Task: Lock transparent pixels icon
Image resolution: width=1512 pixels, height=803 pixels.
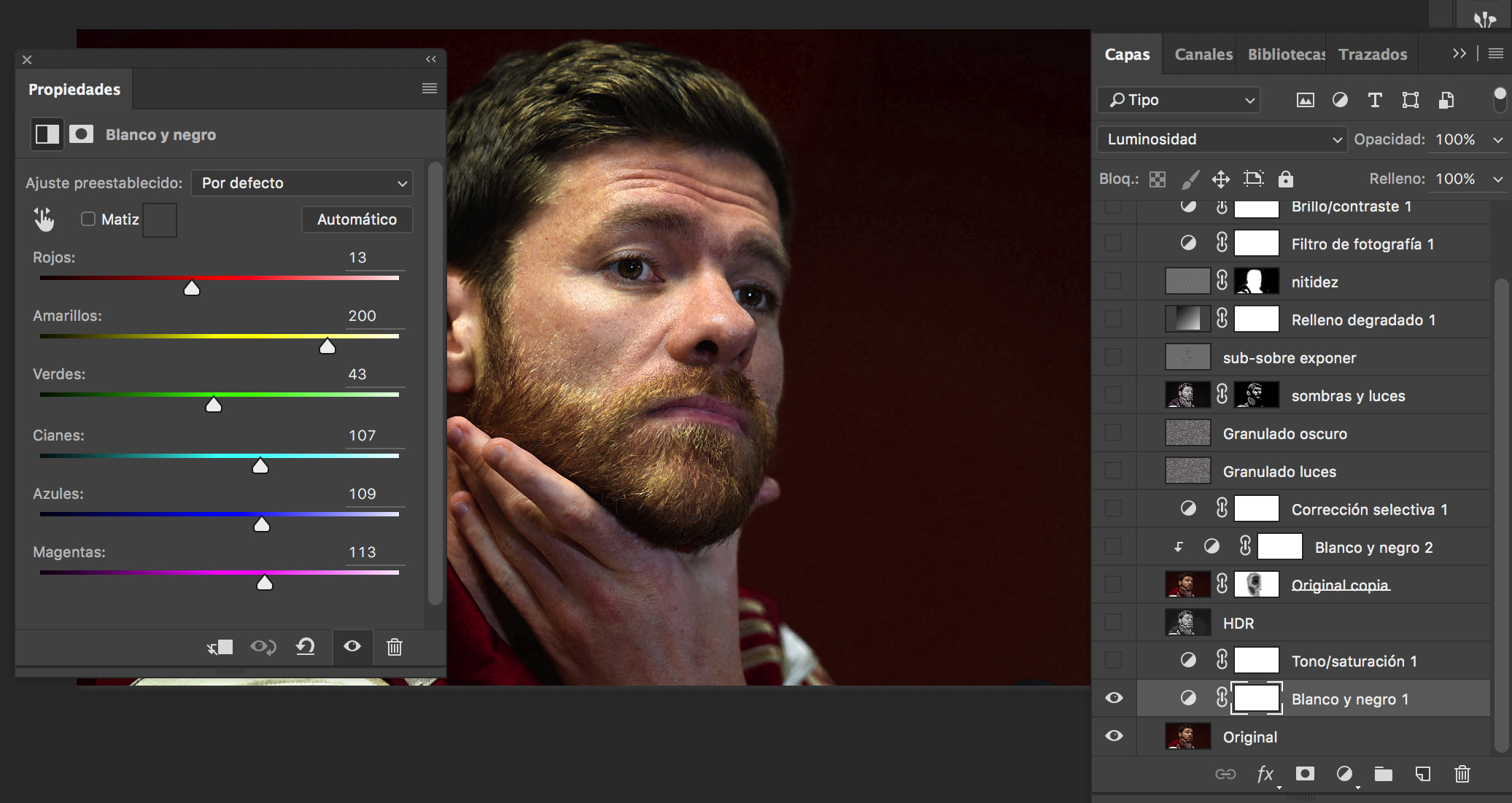Action: point(1158,179)
